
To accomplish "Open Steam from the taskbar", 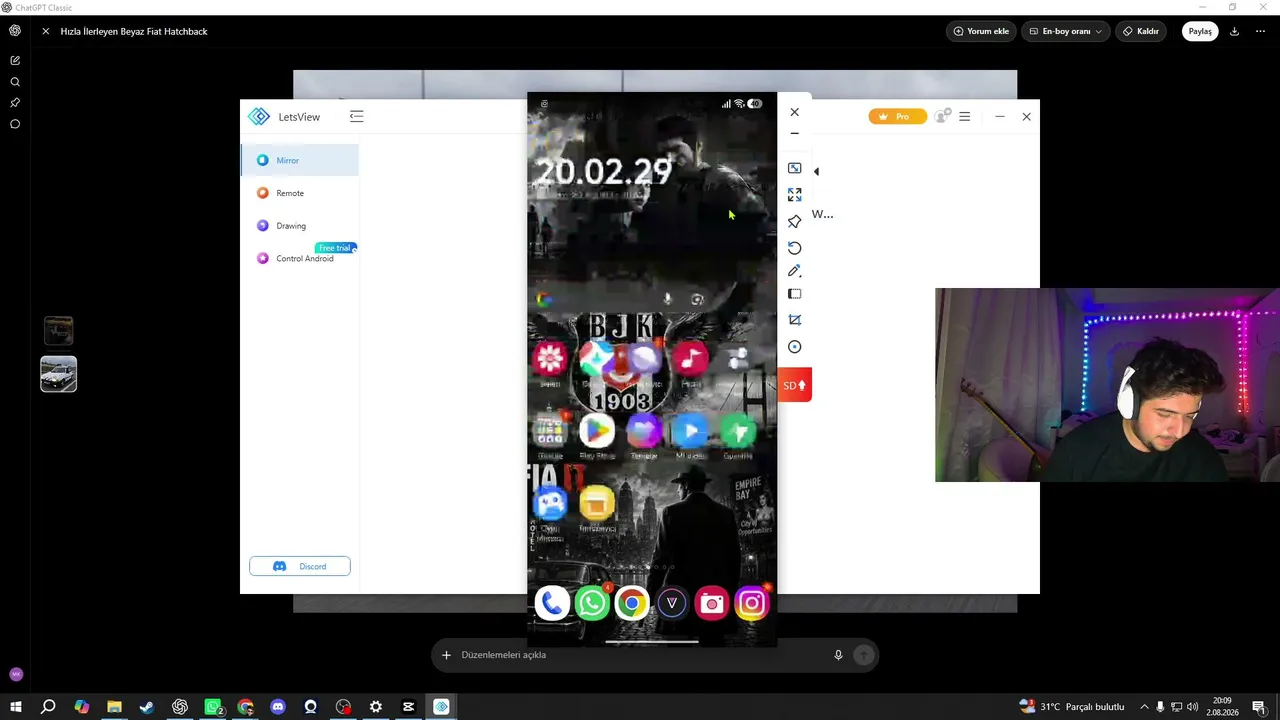I will 147,707.
